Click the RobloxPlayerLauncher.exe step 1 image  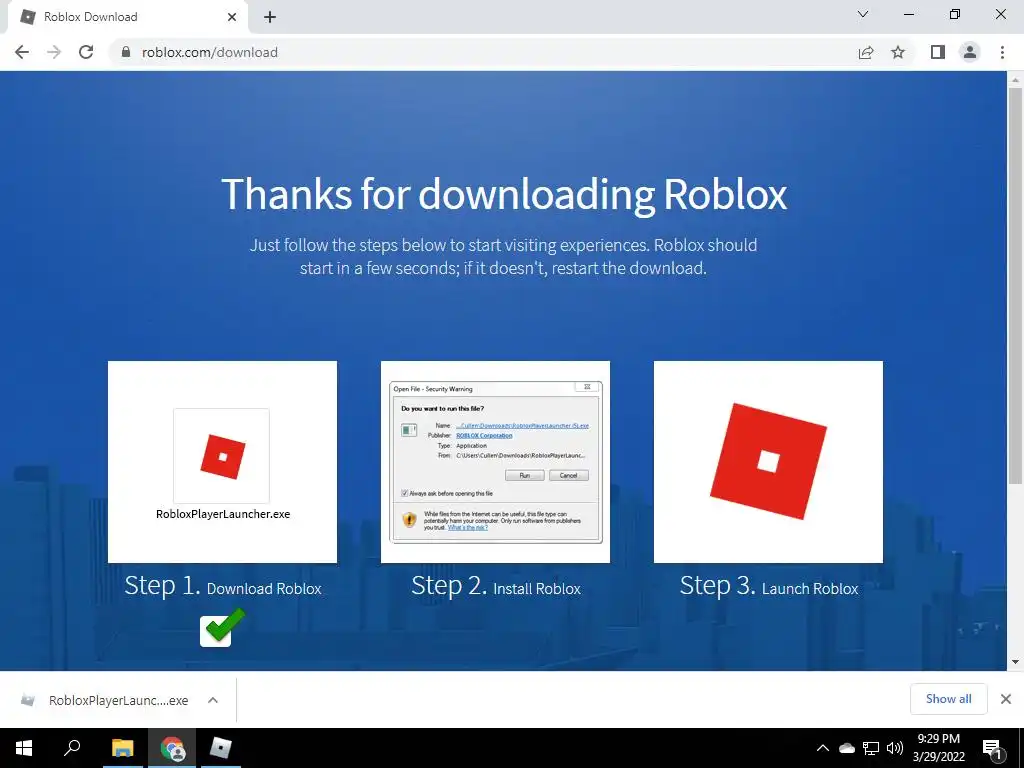point(222,462)
